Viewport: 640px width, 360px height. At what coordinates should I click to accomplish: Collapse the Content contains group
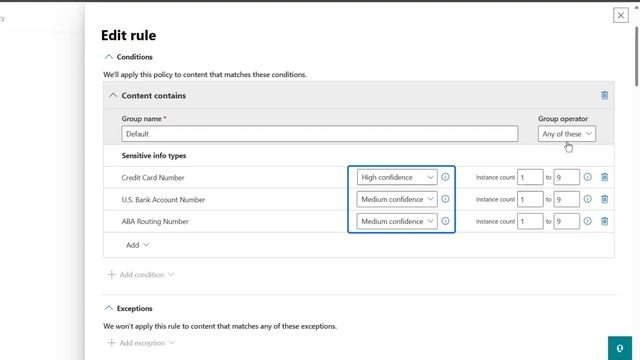point(113,96)
